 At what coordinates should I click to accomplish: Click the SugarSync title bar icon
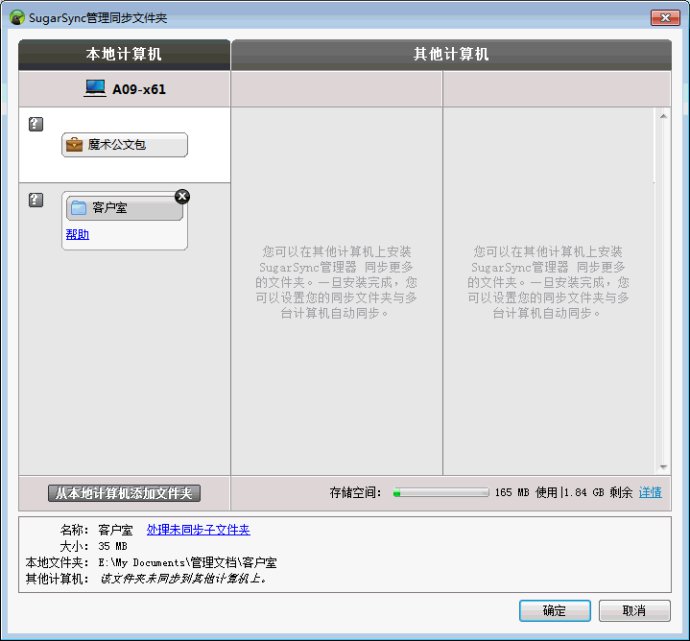17,18
